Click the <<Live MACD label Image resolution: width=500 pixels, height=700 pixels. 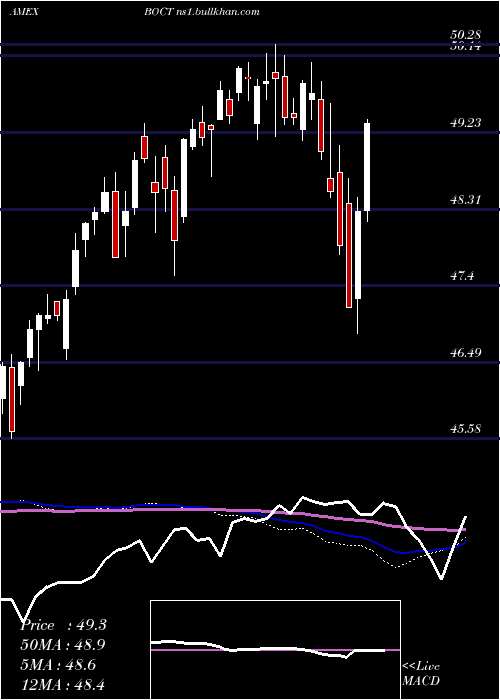pyautogui.click(x=421, y=674)
